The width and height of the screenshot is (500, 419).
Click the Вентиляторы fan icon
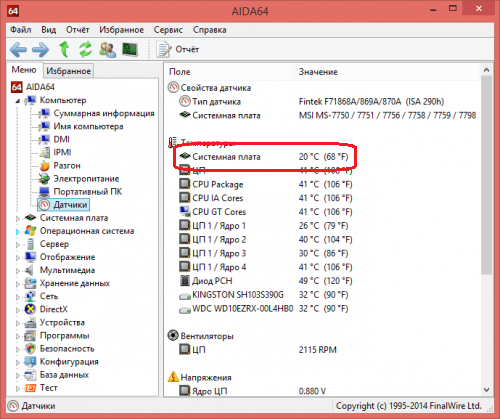coord(173,335)
